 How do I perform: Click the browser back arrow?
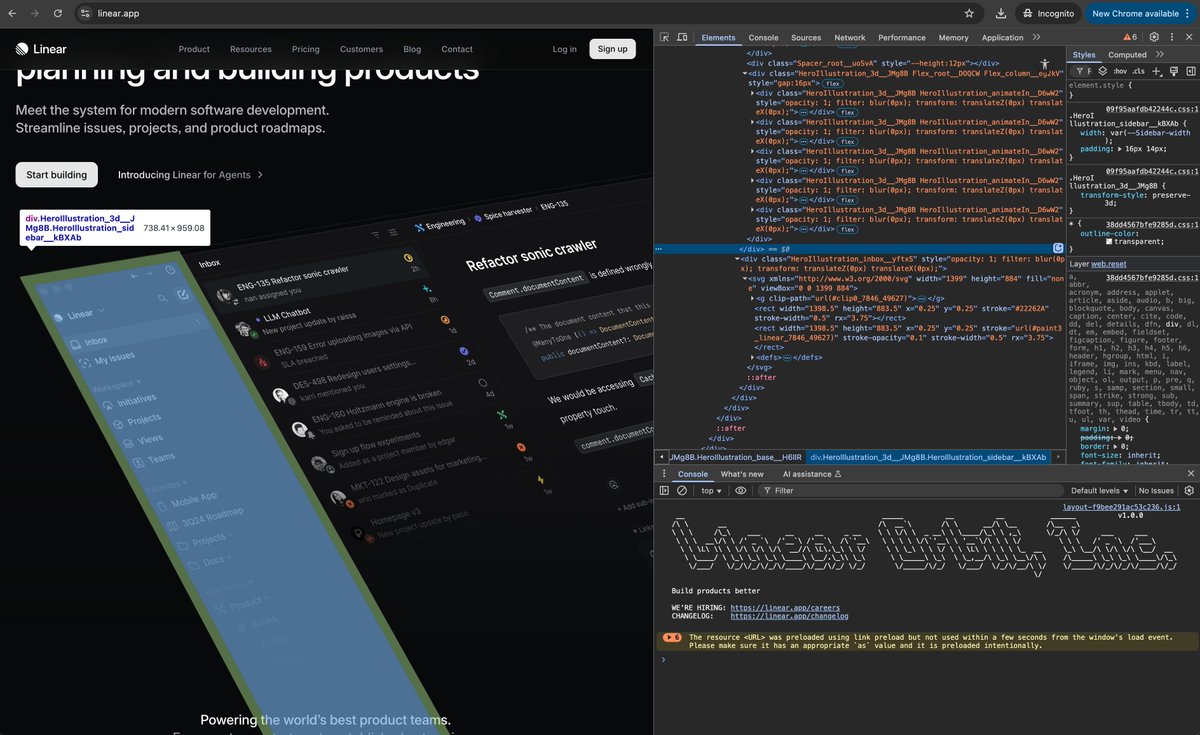pos(12,13)
